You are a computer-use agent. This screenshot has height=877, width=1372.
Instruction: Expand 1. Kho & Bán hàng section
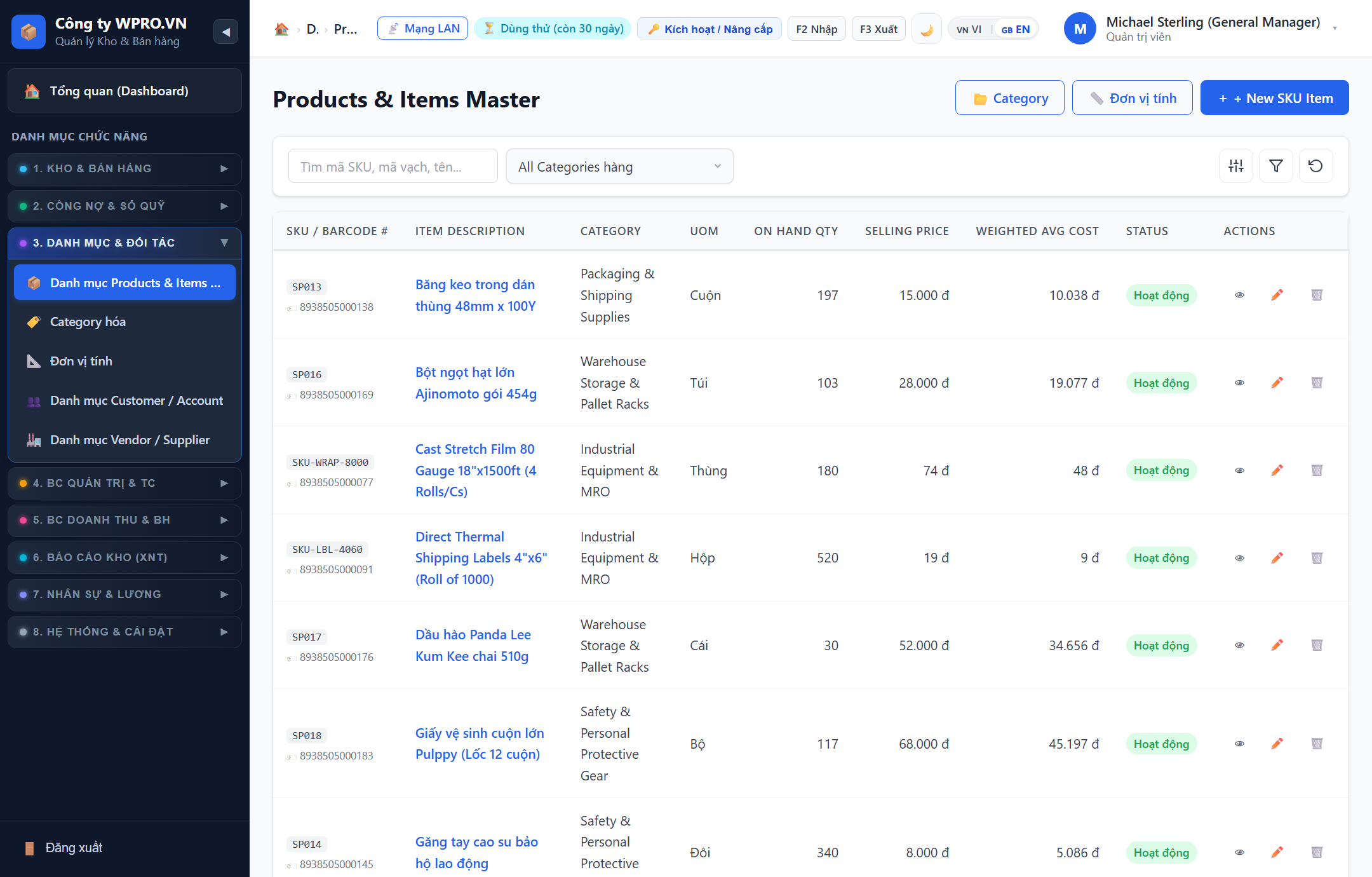(x=124, y=168)
